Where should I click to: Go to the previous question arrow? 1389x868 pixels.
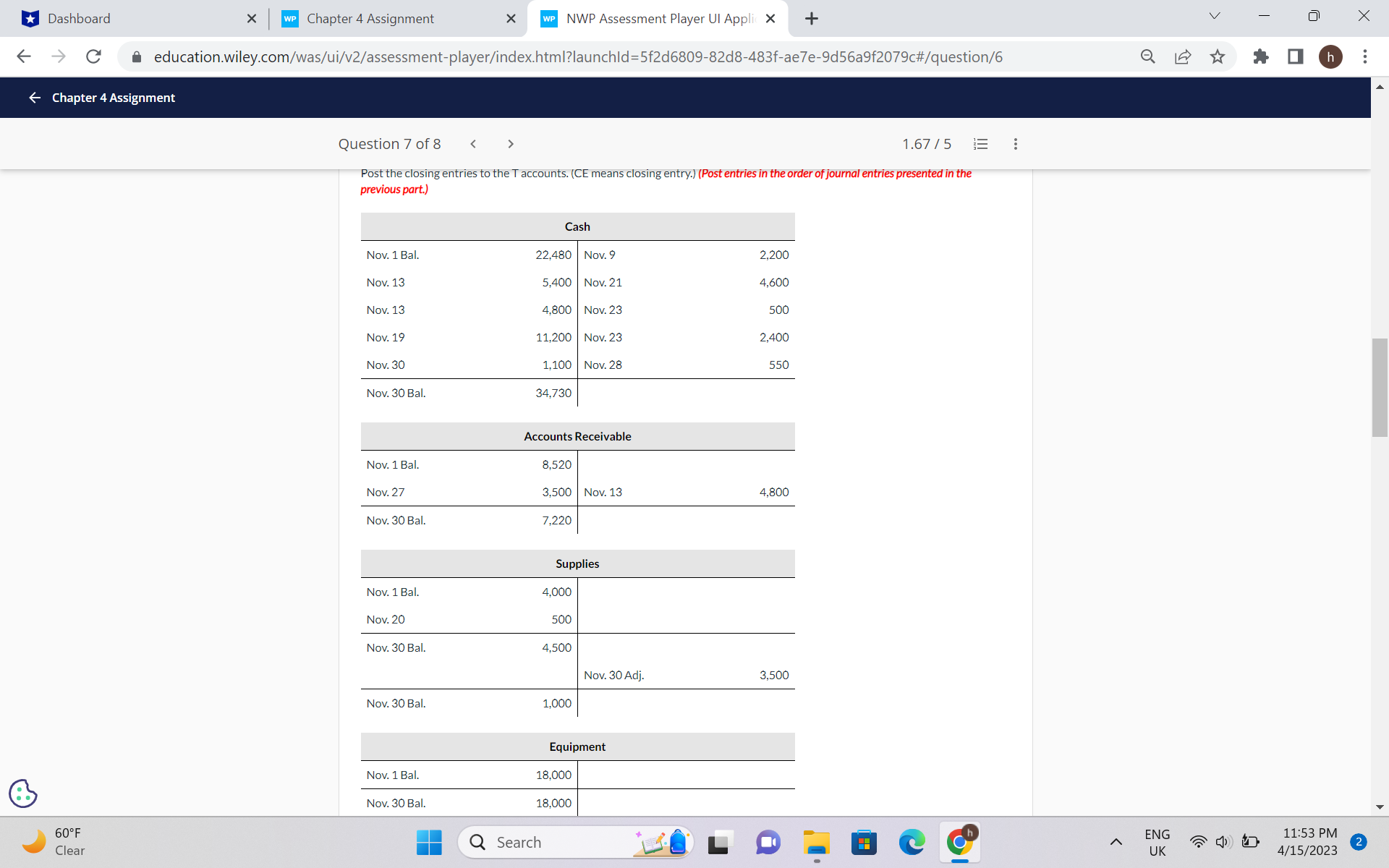click(473, 144)
